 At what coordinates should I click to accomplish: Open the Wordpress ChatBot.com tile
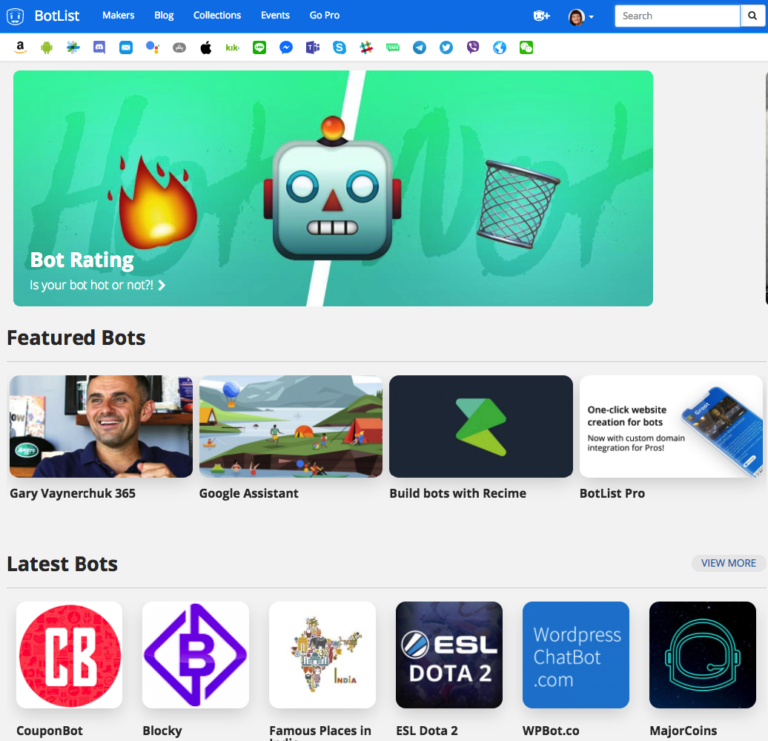(576, 655)
